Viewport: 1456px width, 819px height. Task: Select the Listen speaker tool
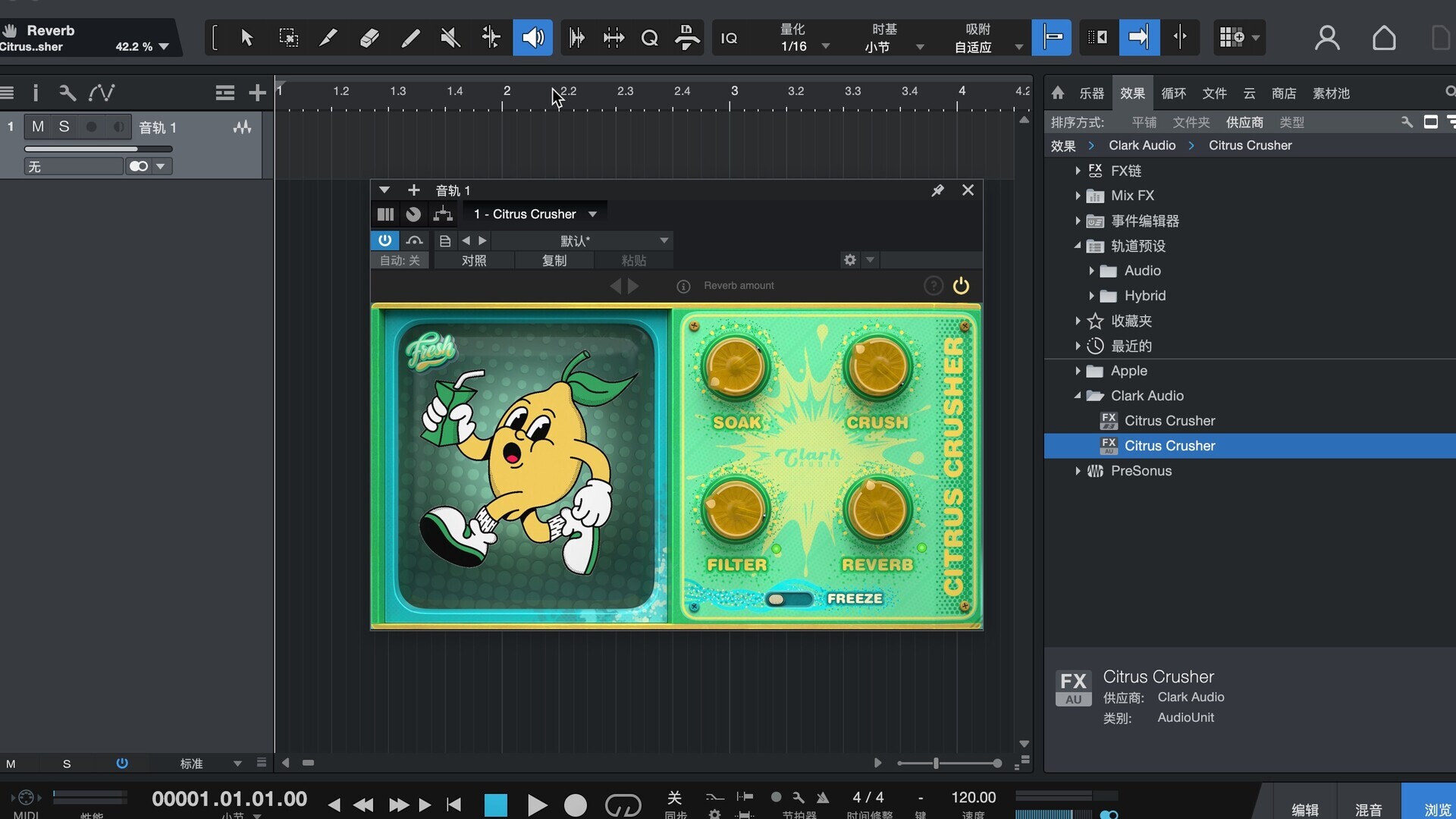[x=532, y=37]
